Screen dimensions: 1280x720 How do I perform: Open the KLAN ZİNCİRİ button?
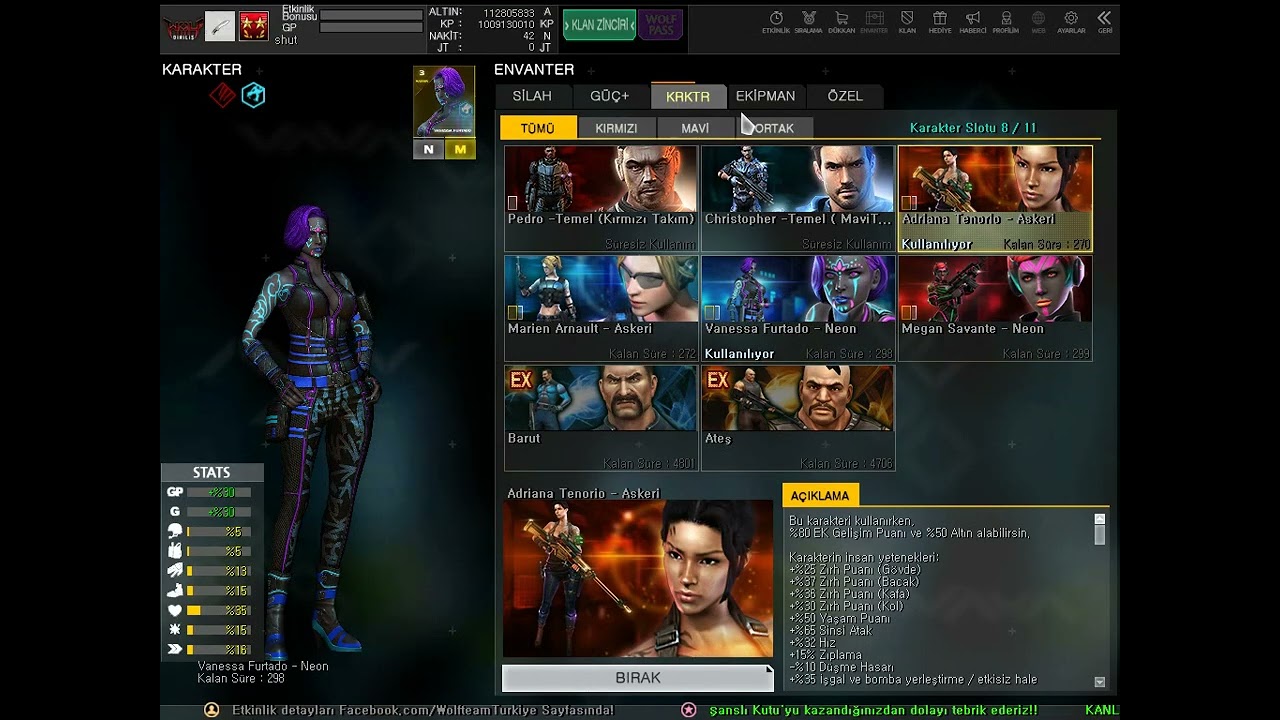(x=600, y=25)
